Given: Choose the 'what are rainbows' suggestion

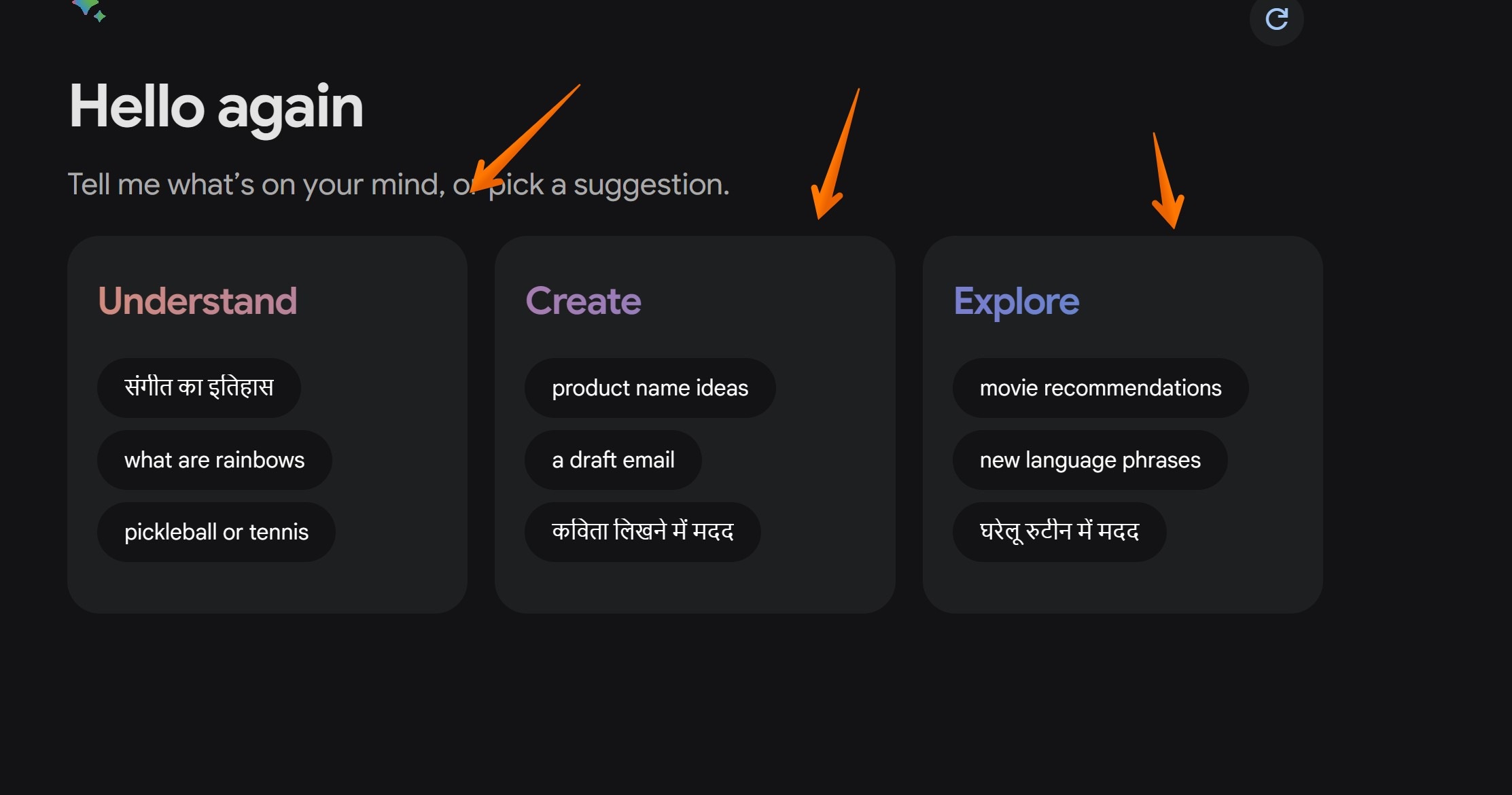Looking at the screenshot, I should click(x=214, y=460).
